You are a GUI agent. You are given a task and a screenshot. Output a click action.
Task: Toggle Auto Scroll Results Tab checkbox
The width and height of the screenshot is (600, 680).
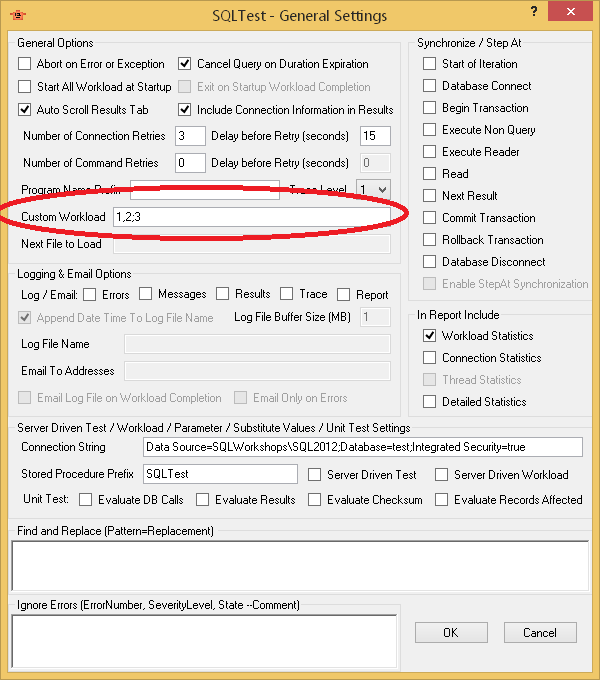click(25, 110)
